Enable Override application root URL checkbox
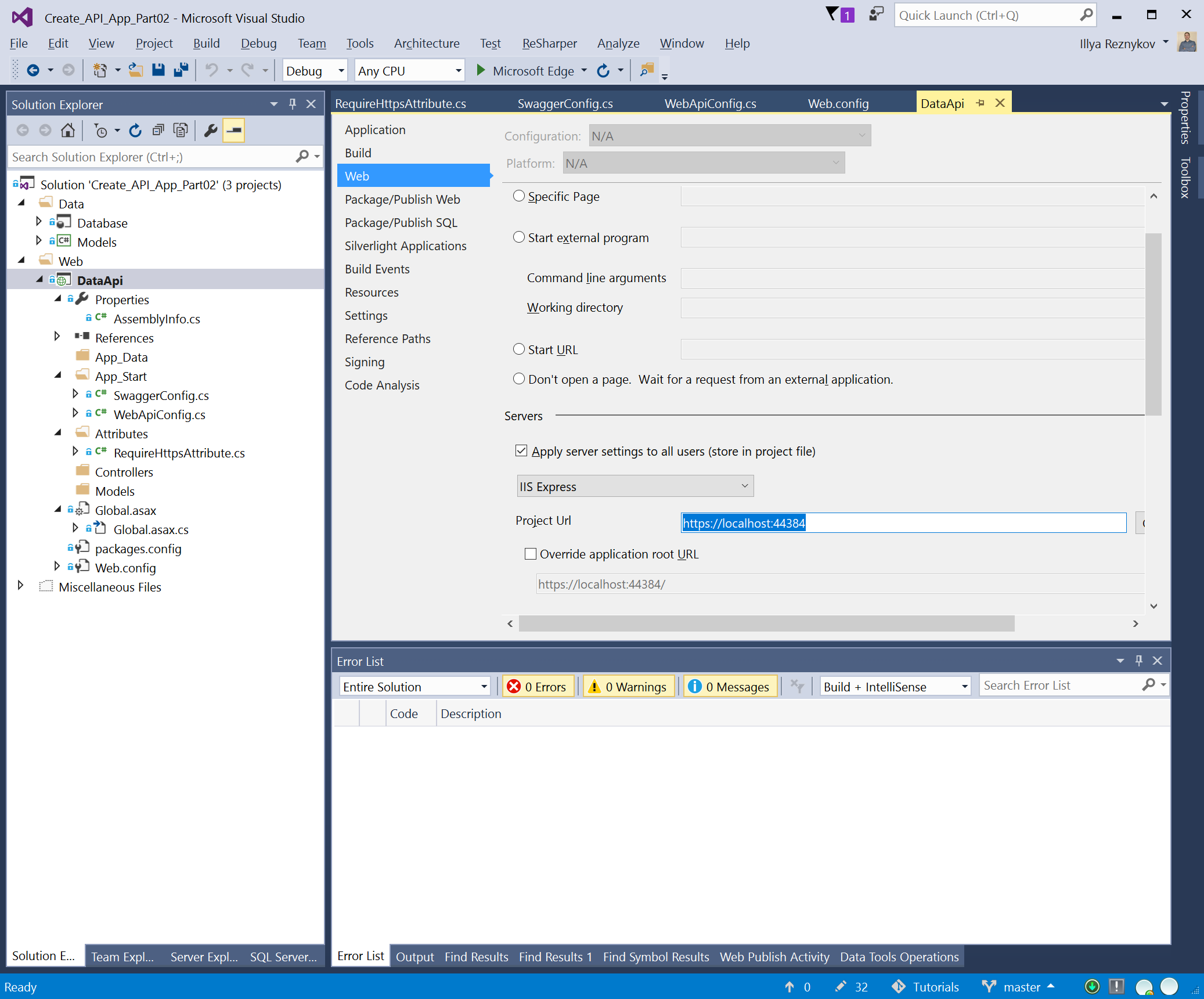The width and height of the screenshot is (1204, 999). 531,554
